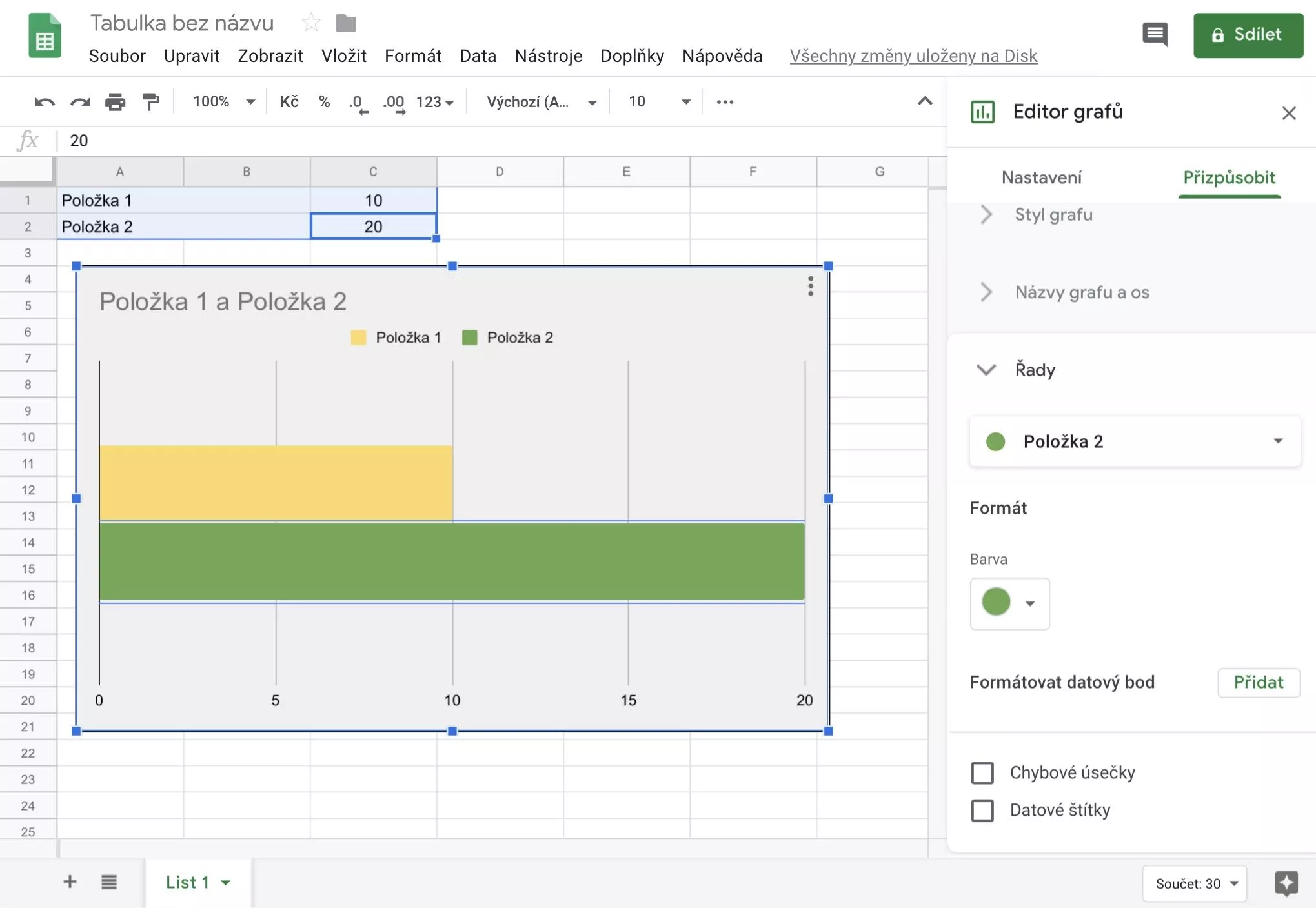The width and height of the screenshot is (1316, 908).
Task: Enable Datové štítky checkbox
Action: tap(982, 810)
